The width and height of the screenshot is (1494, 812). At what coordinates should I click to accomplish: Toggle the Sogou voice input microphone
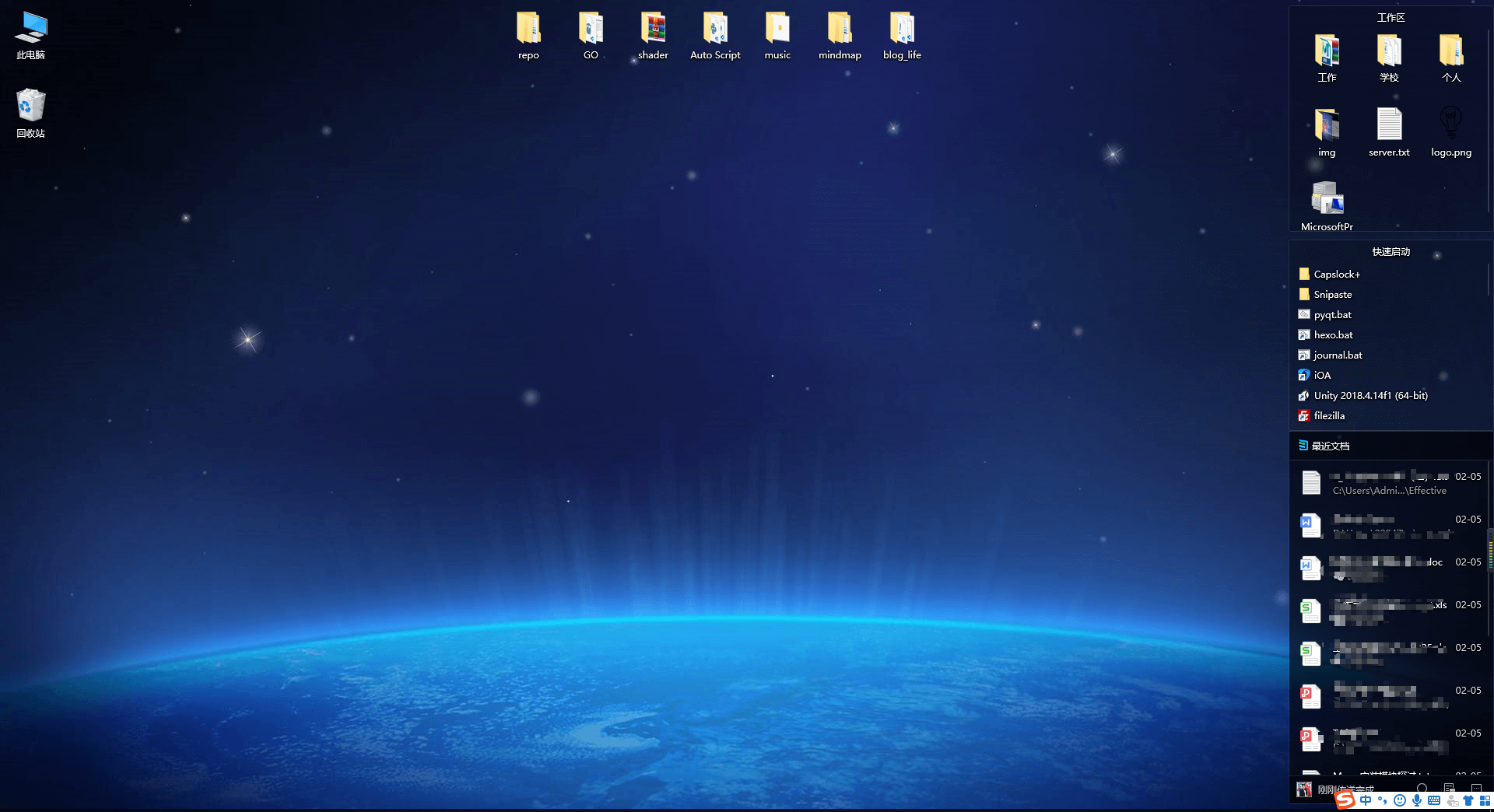[1417, 800]
